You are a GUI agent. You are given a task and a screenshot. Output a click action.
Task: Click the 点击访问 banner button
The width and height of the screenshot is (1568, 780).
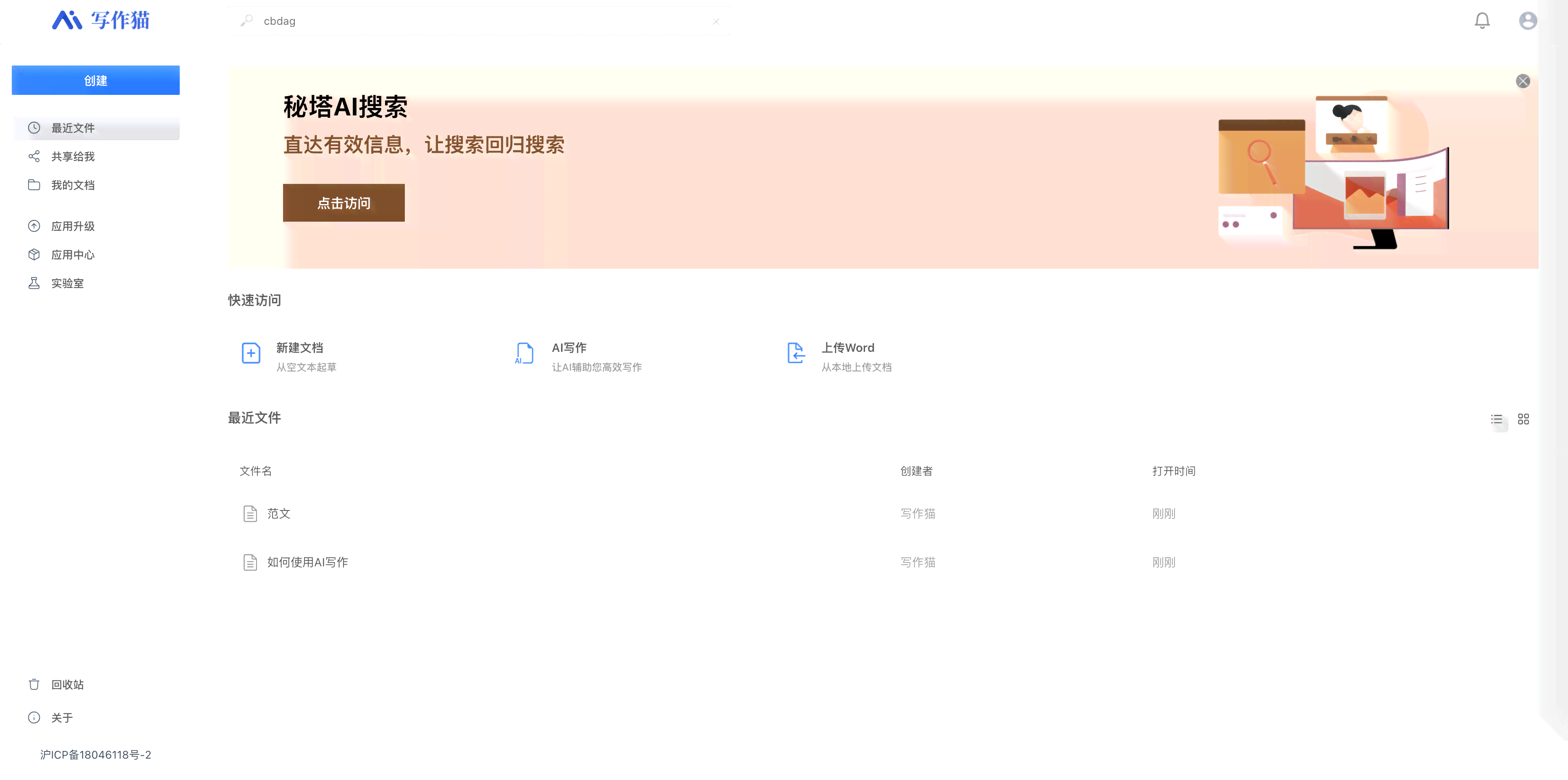(x=344, y=203)
